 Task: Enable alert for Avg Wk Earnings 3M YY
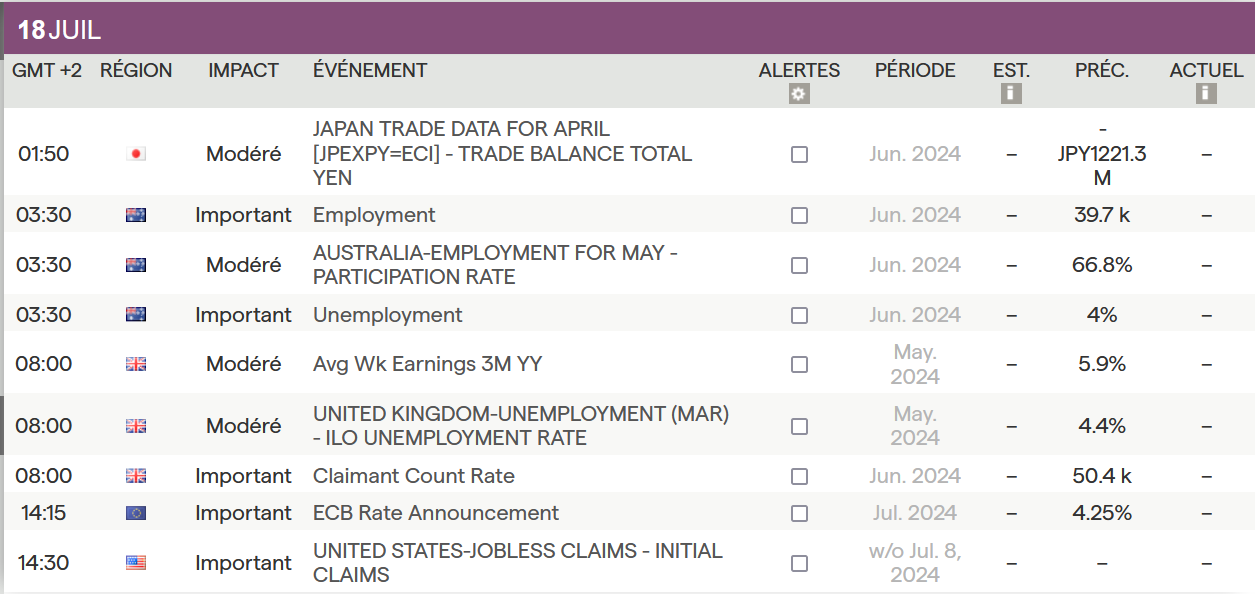coord(799,365)
